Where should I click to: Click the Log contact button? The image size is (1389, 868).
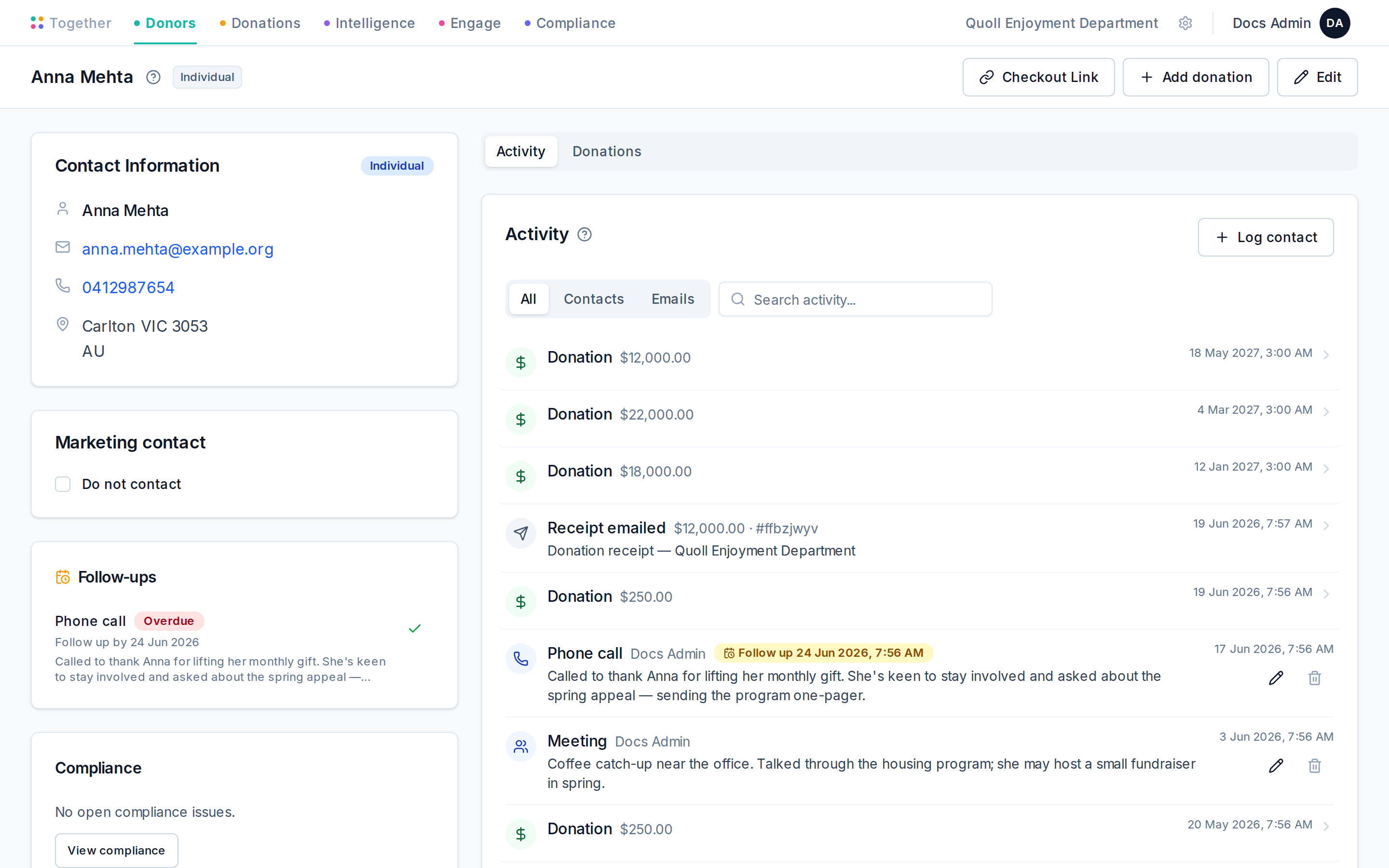[x=1266, y=237]
